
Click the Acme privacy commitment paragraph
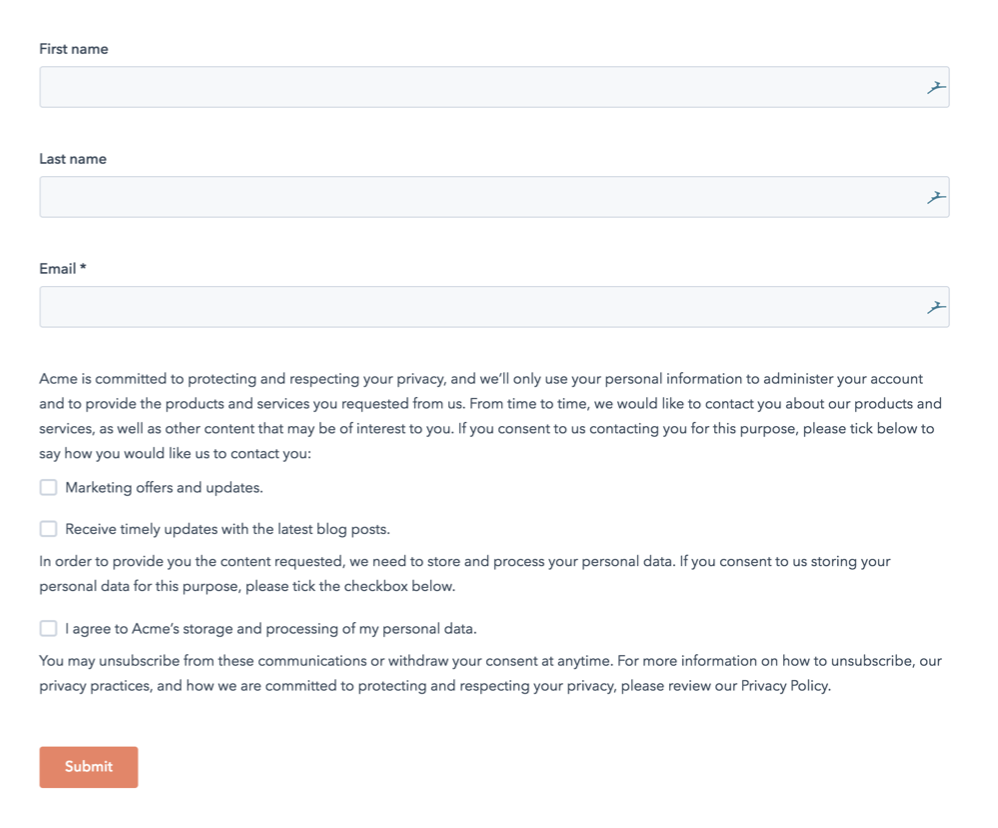[x=490, y=415]
